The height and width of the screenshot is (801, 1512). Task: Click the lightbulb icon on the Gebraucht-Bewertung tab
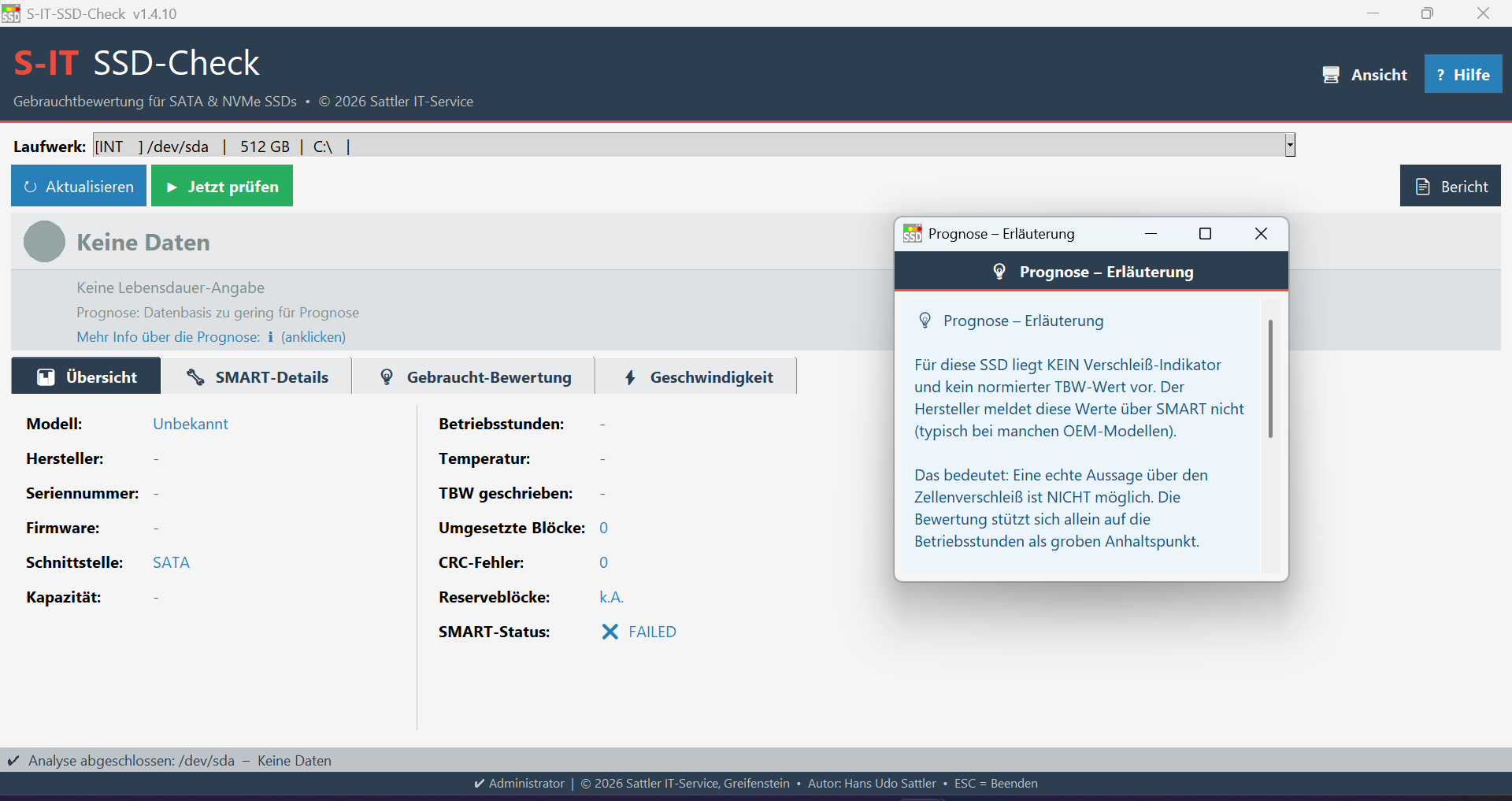(x=387, y=376)
